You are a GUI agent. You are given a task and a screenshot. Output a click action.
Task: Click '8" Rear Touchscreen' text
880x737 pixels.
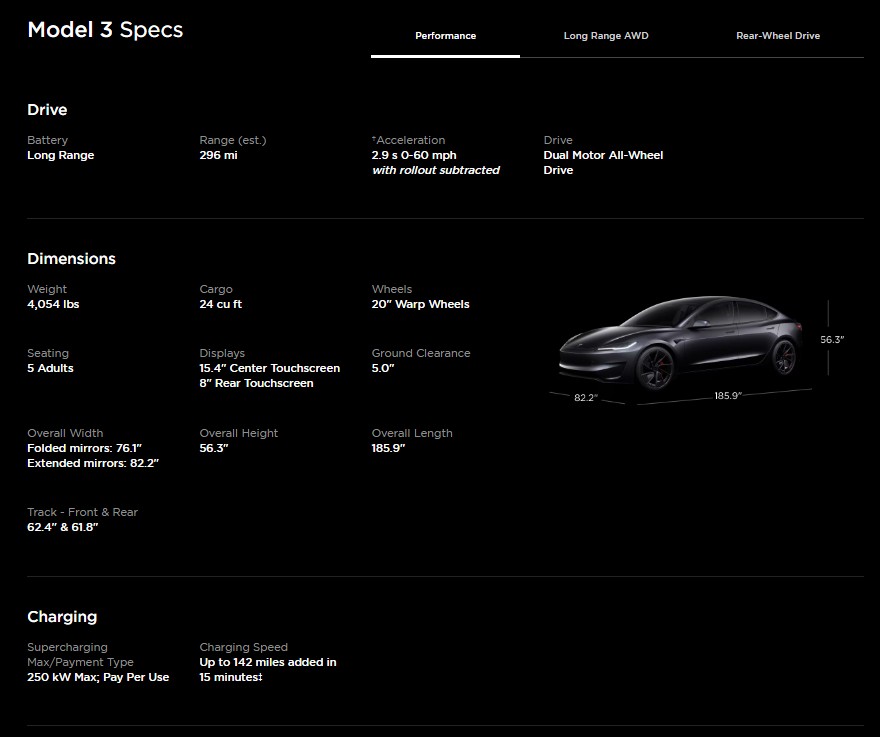(256, 383)
